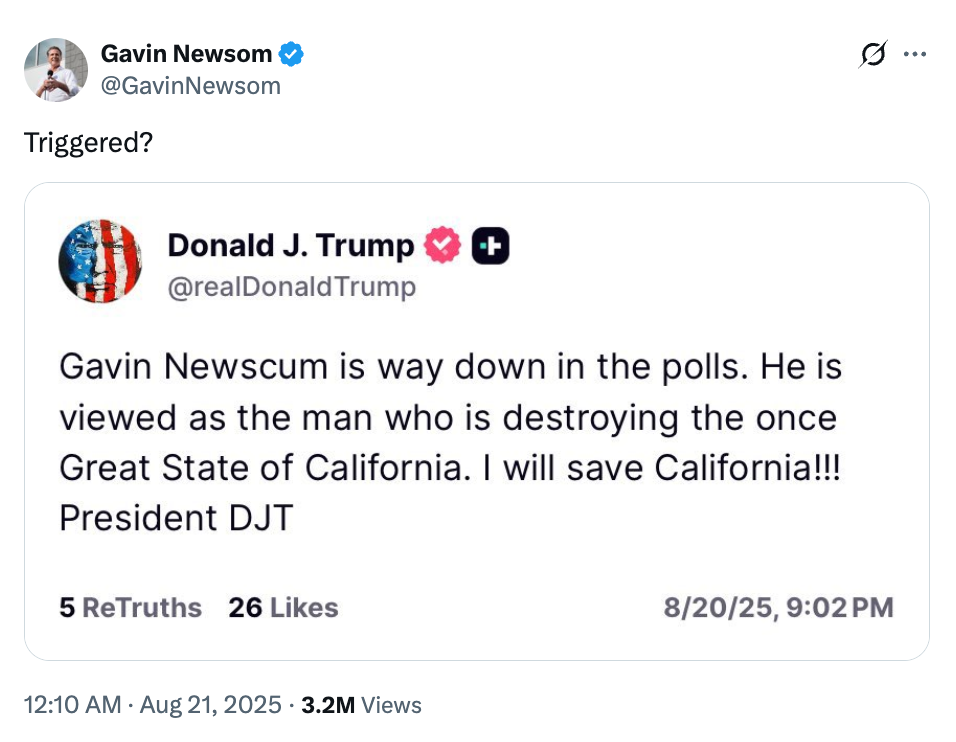956x742 pixels.
Task: Click Donald J. Trump's red verified badge
Action: click(440, 244)
